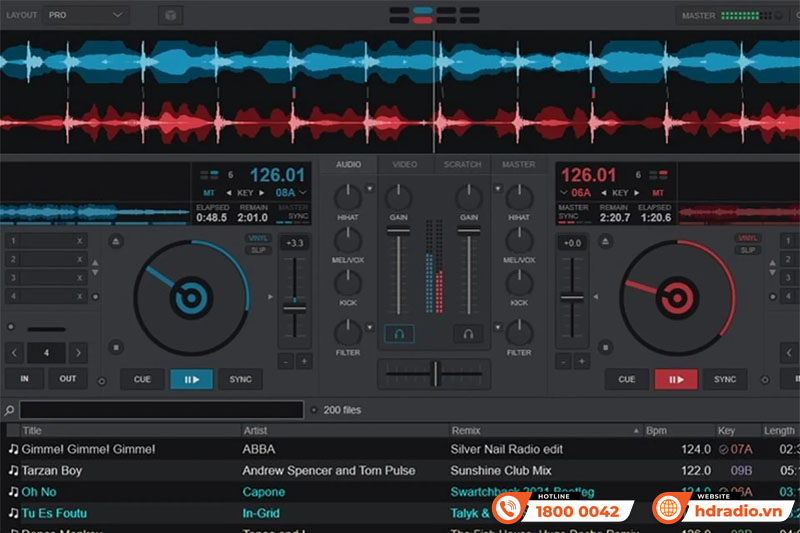Switch to the AUDIO mixer tab
The image size is (800, 533).
pos(348,164)
